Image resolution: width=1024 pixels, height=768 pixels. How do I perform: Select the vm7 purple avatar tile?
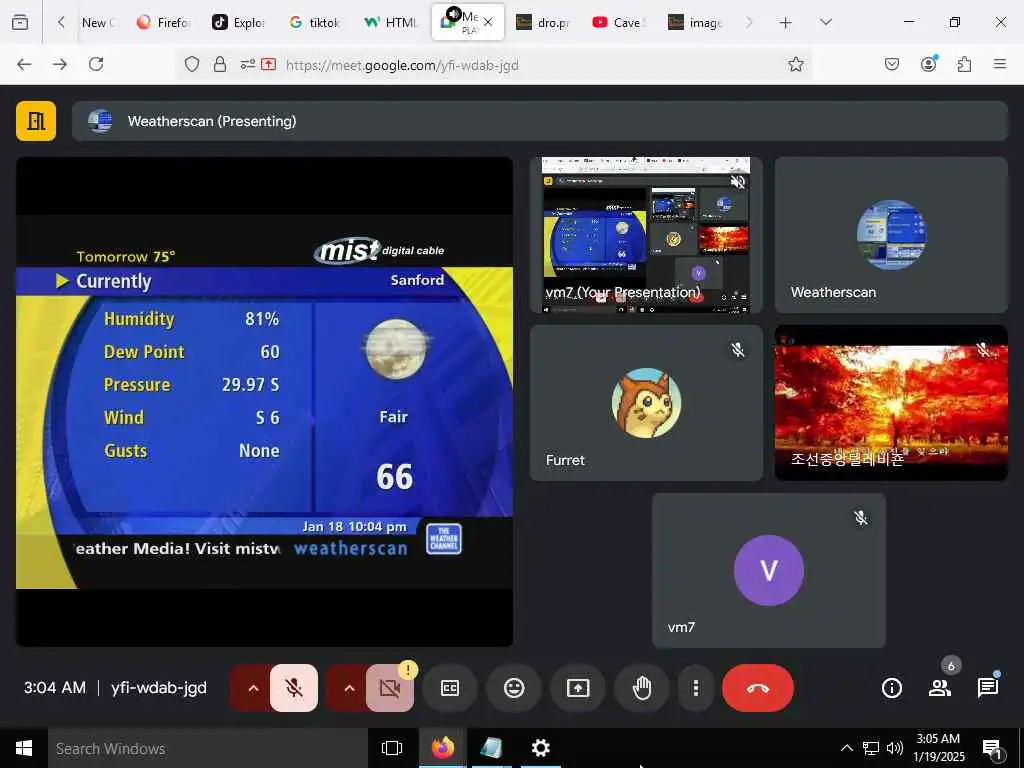coord(769,571)
